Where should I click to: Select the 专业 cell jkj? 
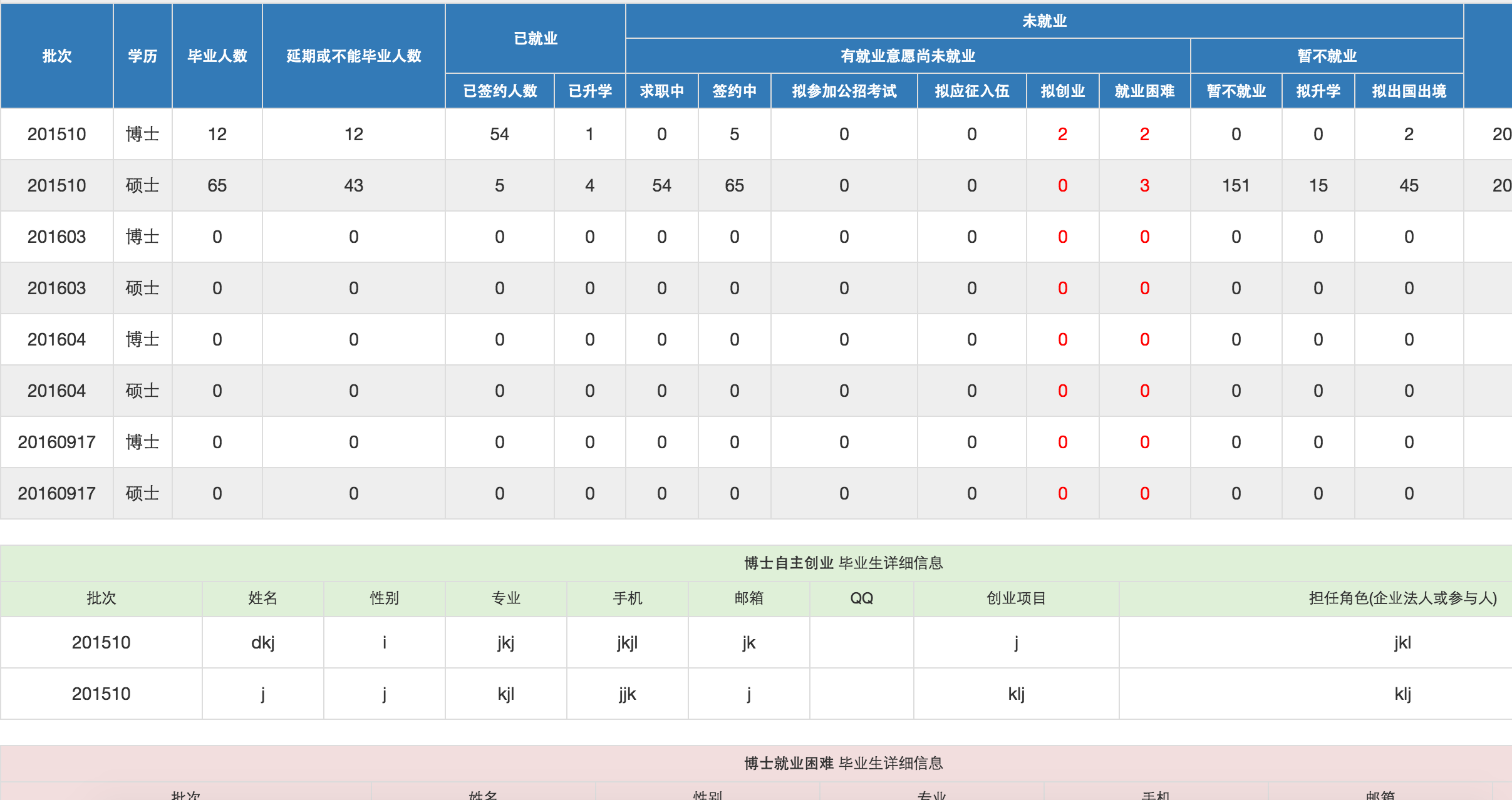[x=506, y=642]
